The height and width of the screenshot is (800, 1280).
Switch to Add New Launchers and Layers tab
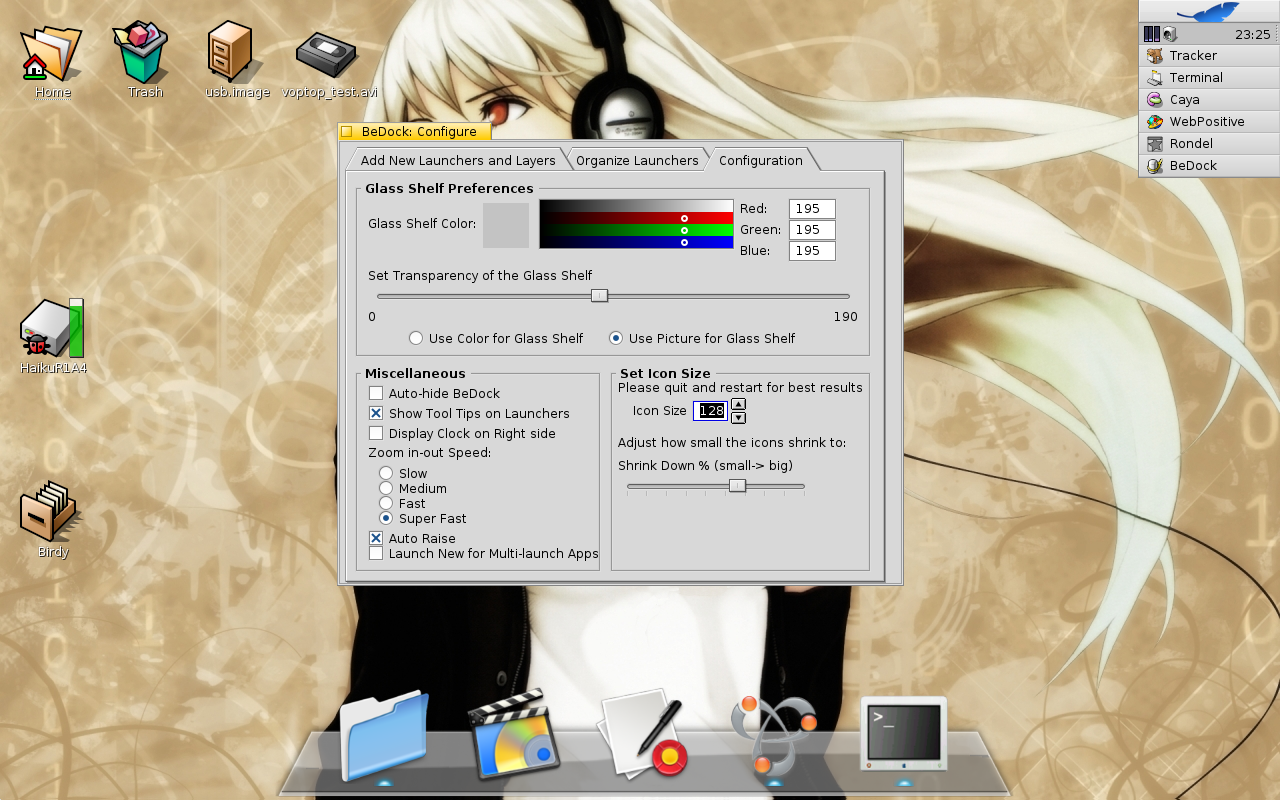tap(457, 160)
